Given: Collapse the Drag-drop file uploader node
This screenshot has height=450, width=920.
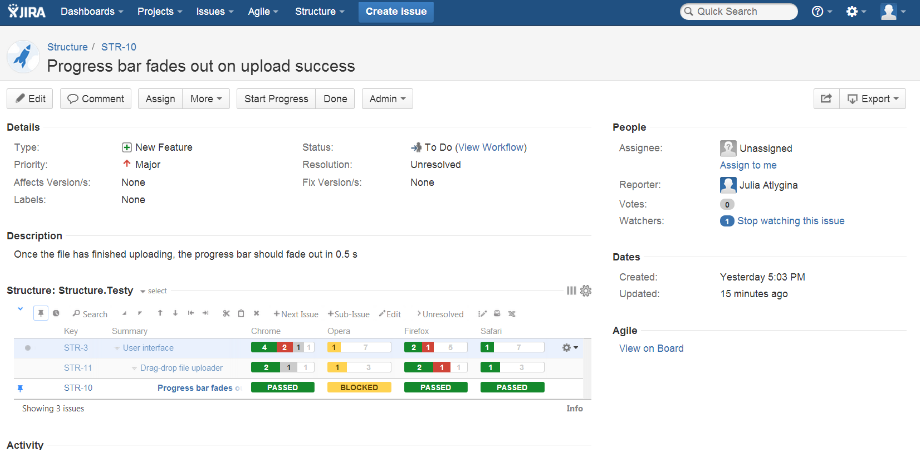Looking at the screenshot, I should (134, 368).
